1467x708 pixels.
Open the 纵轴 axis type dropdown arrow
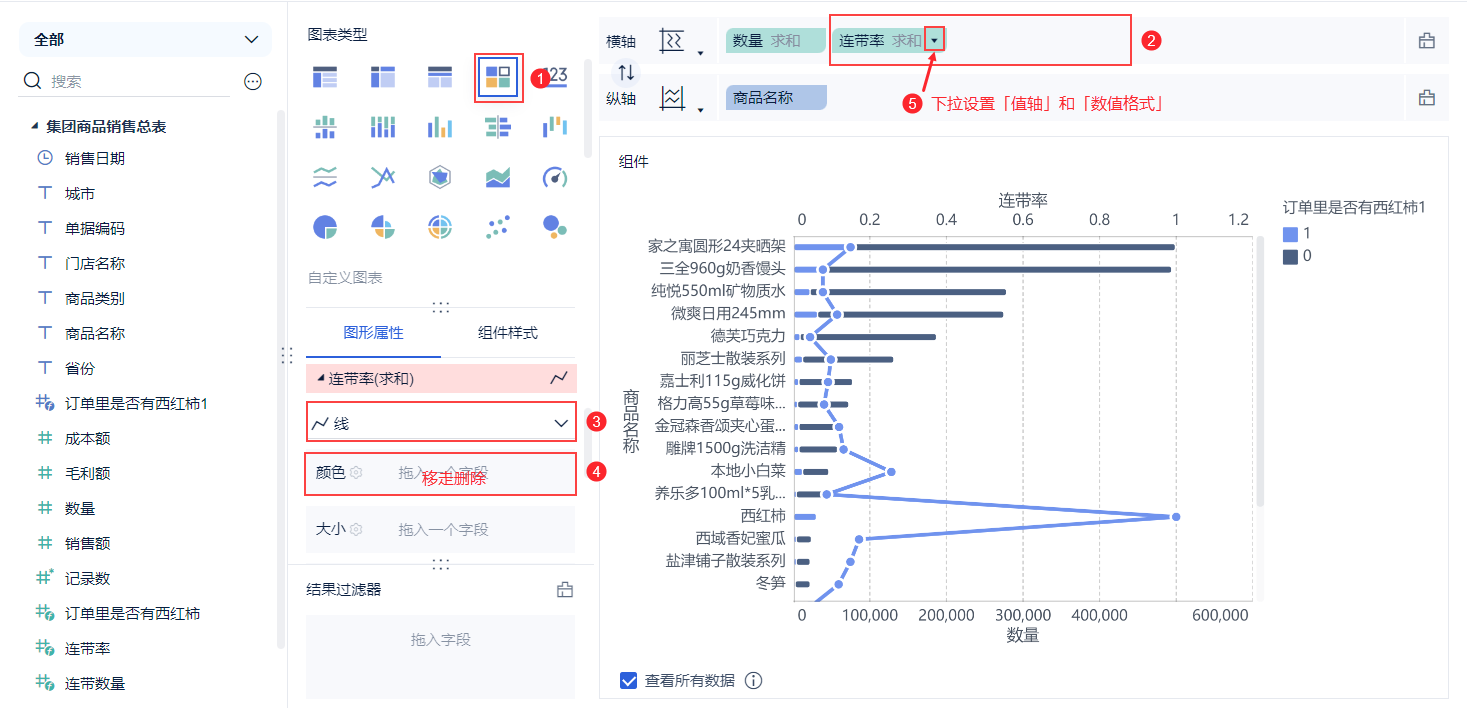coord(700,109)
